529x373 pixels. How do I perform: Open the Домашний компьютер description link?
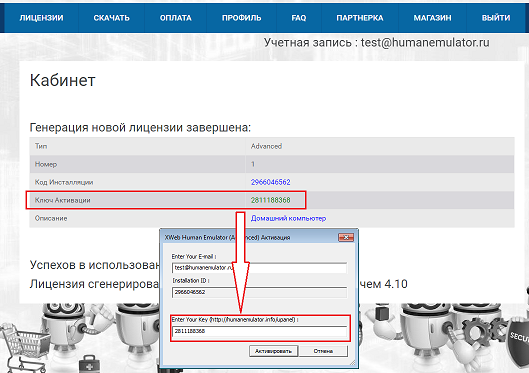click(288, 218)
